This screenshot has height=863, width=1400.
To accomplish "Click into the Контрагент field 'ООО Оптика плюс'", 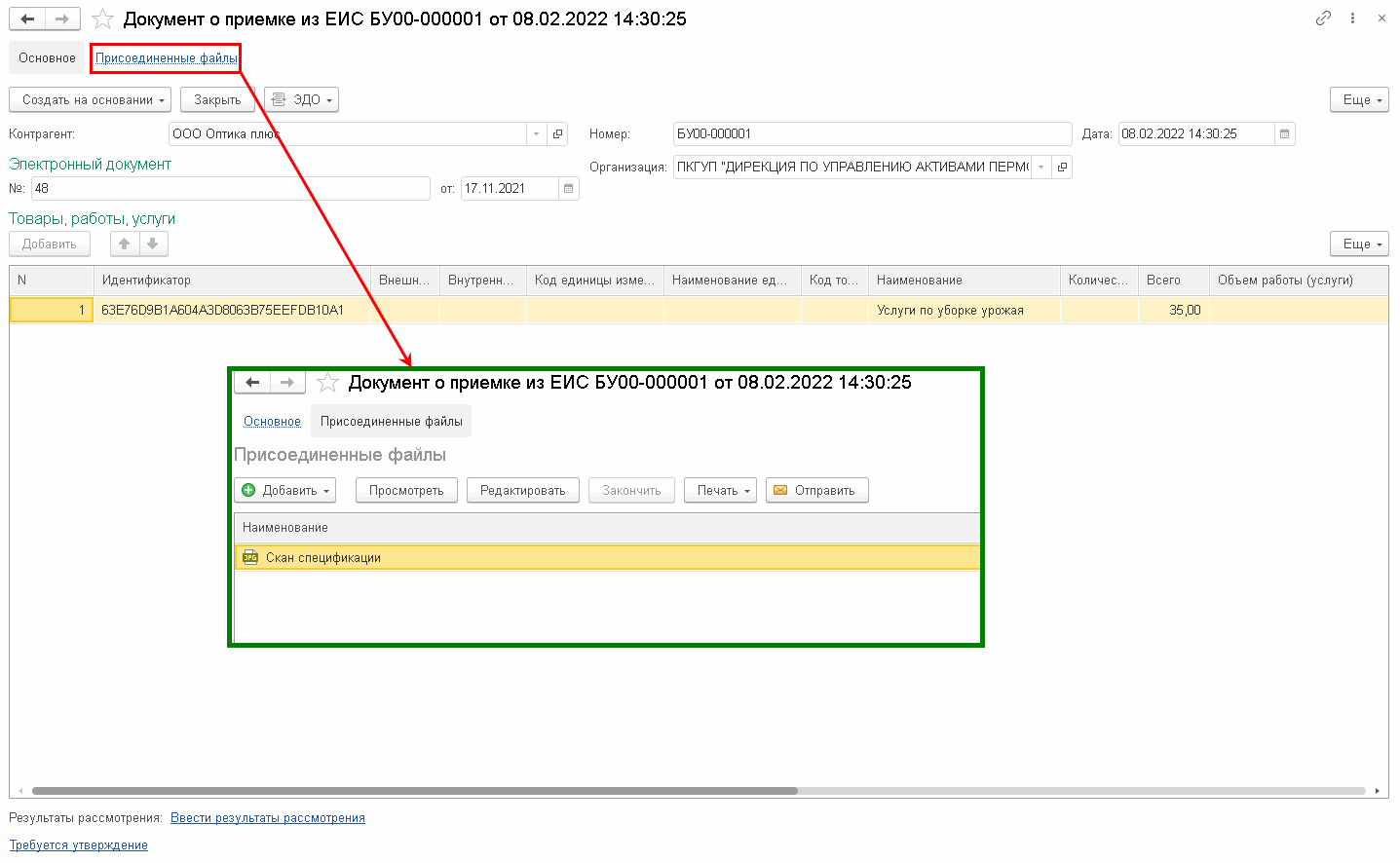I will click(x=348, y=133).
